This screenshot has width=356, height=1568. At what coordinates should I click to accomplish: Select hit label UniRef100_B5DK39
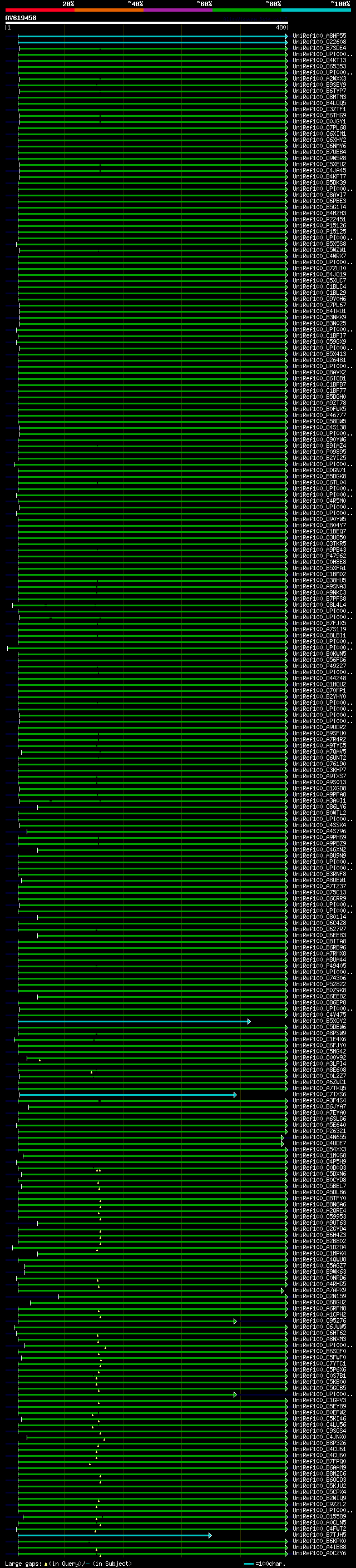point(319,182)
